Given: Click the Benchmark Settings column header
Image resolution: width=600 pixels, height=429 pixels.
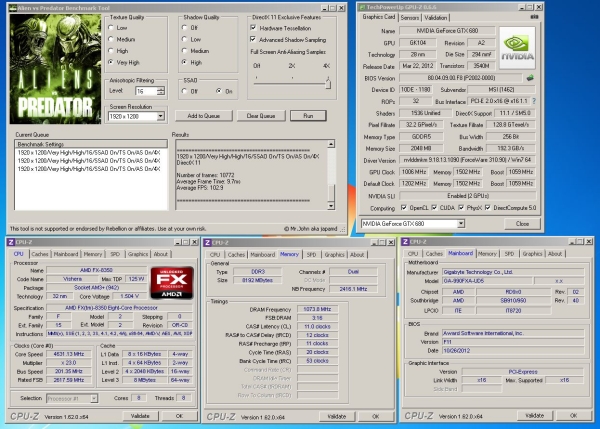Looking at the screenshot, I should (x=91, y=144).
